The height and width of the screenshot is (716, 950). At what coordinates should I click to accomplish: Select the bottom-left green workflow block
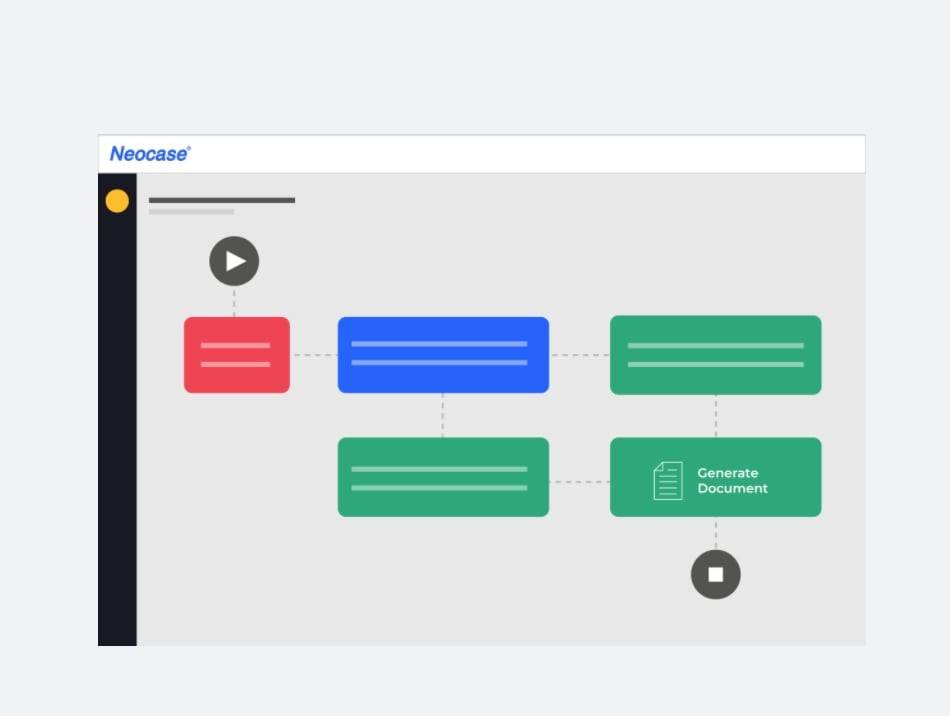click(443, 477)
